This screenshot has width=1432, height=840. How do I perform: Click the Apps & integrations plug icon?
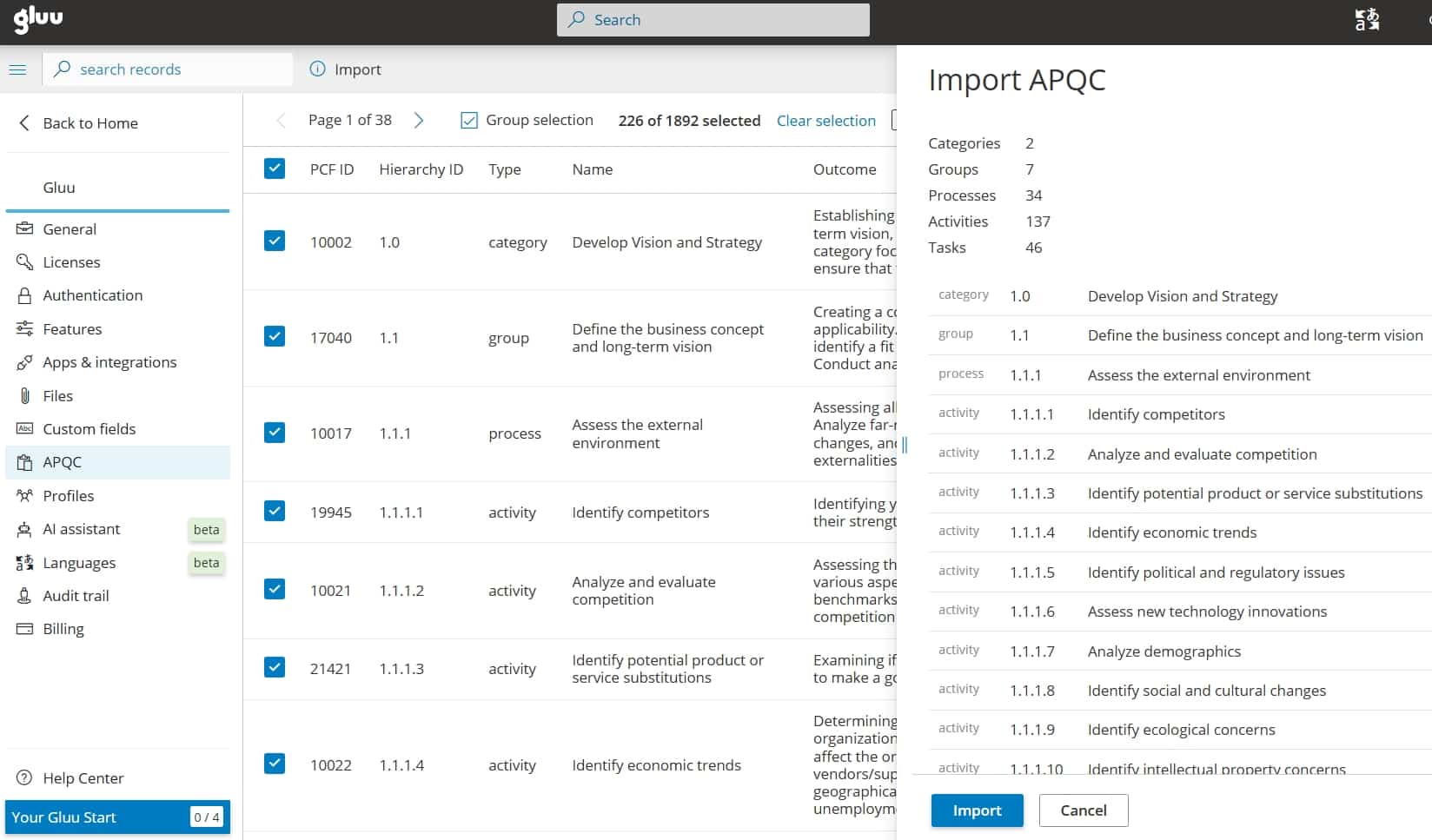click(24, 362)
